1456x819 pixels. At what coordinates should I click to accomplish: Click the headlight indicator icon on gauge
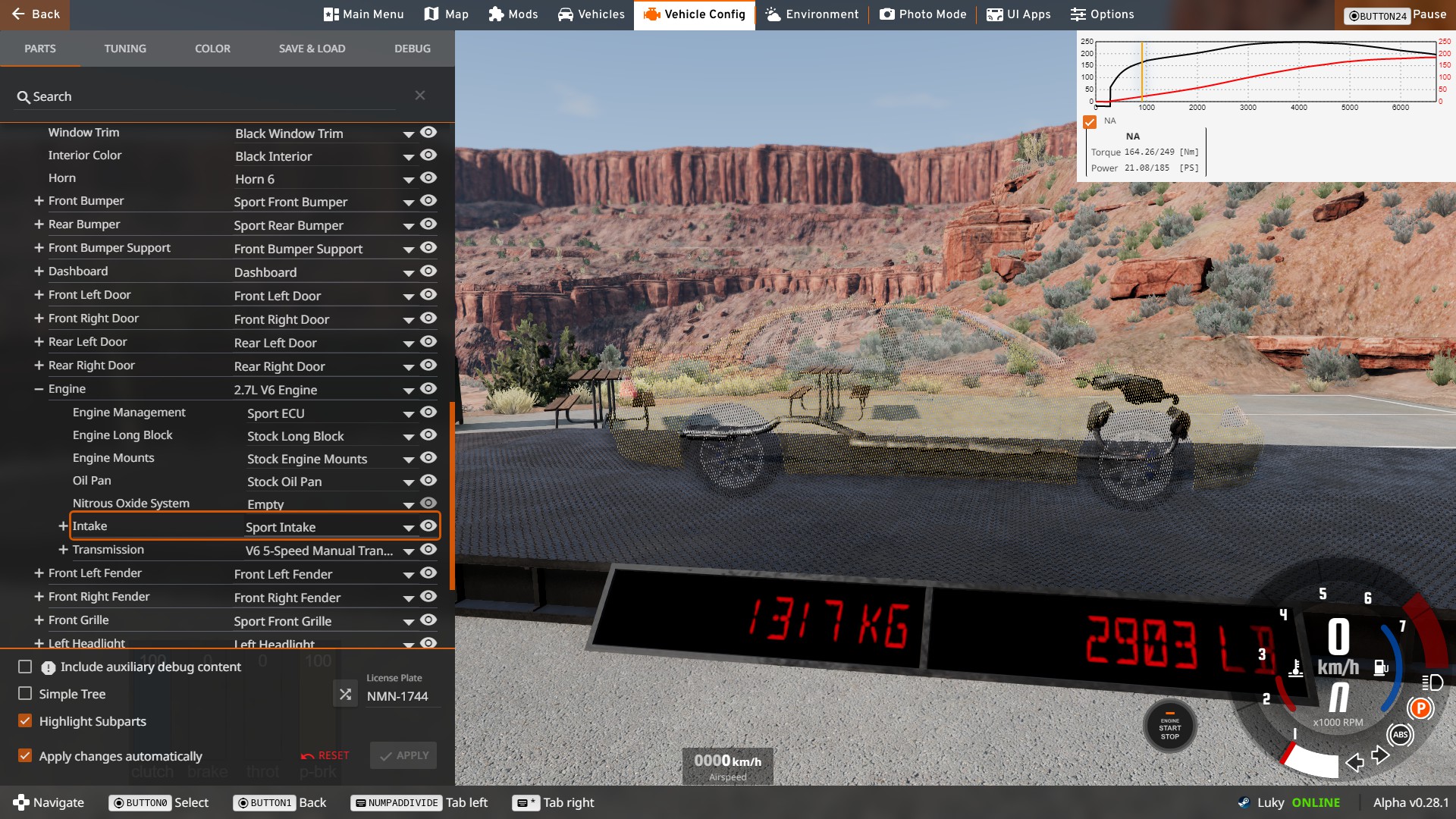coord(1432,682)
